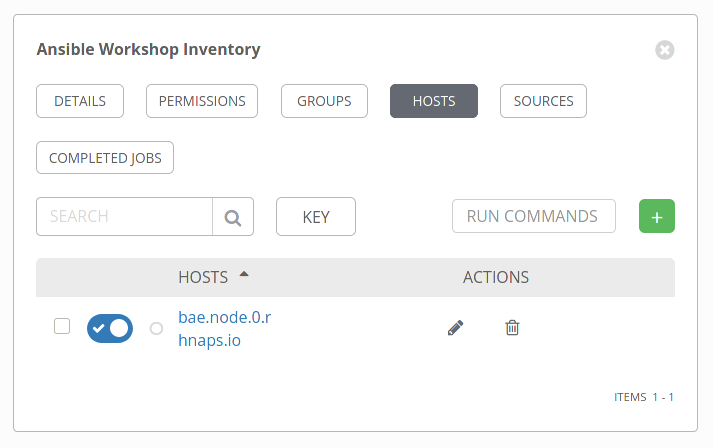Go to the Groups tab
Screen dimensions: 713x448
click(x=324, y=101)
